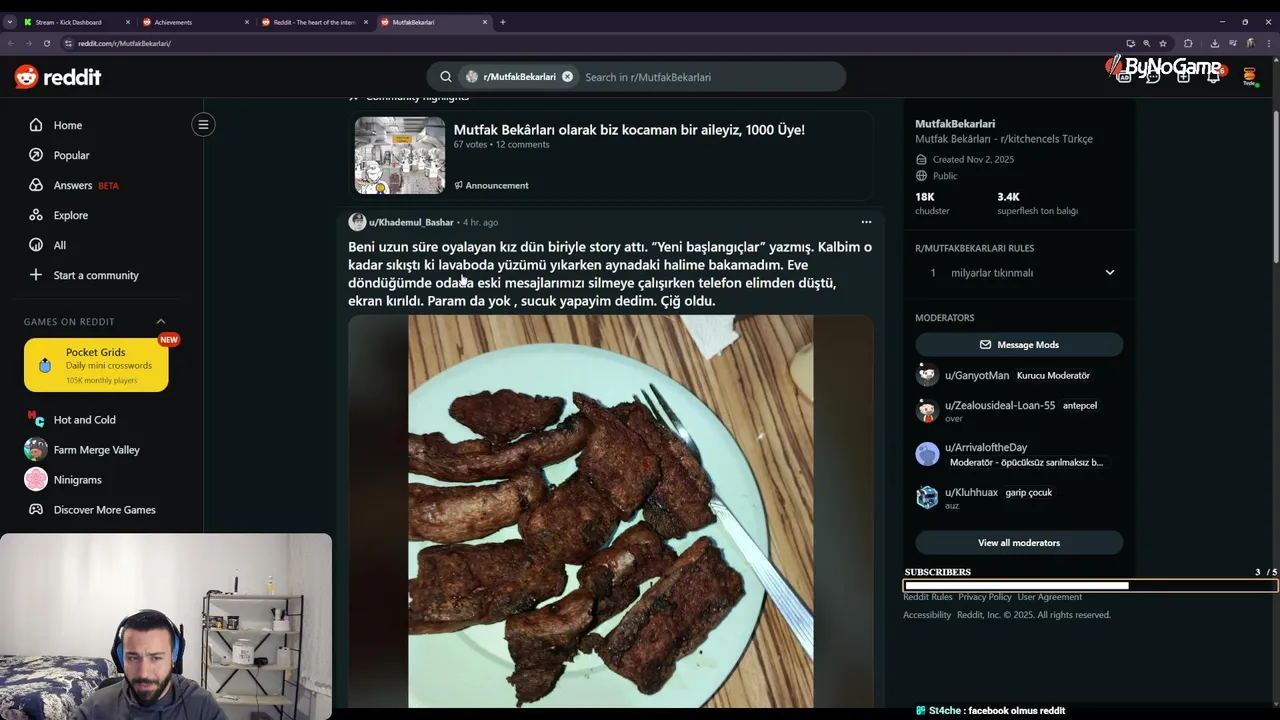This screenshot has height=720, width=1280.
Task: Open the Pocket Grids game card
Action: tap(96, 365)
